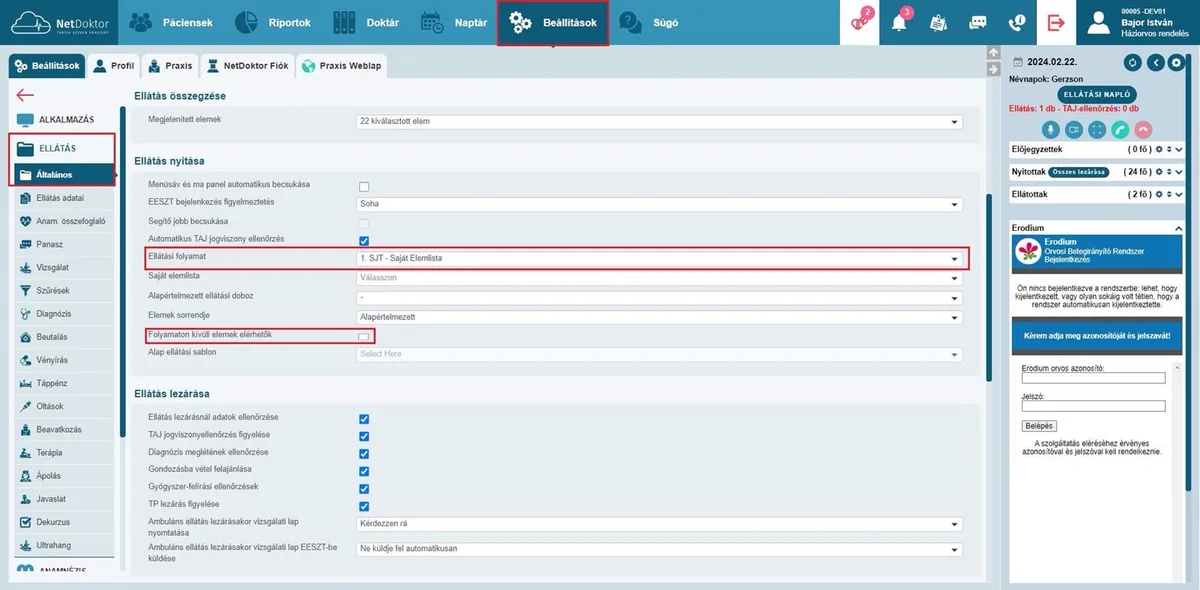Click the calendar icon next to 2024.02.22.
This screenshot has height=590, width=1200.
pyautogui.click(x=1018, y=62)
